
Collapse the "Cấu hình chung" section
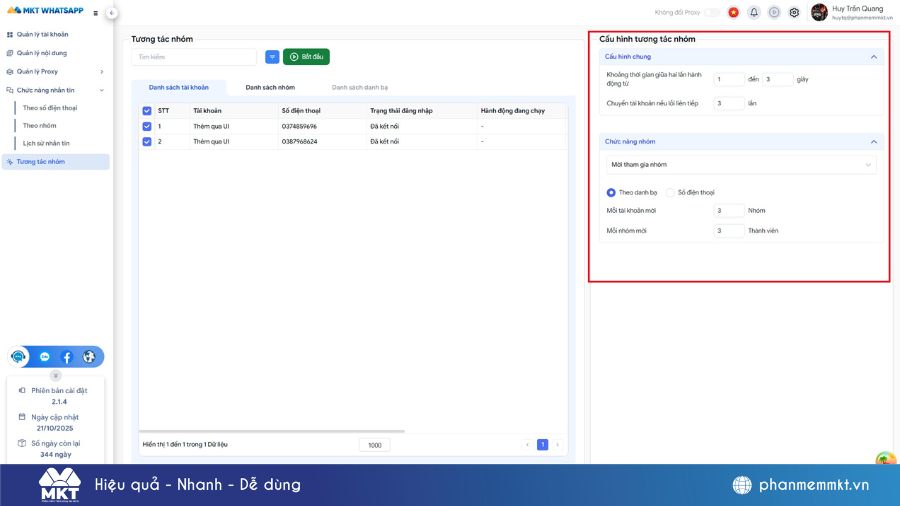click(x=874, y=57)
